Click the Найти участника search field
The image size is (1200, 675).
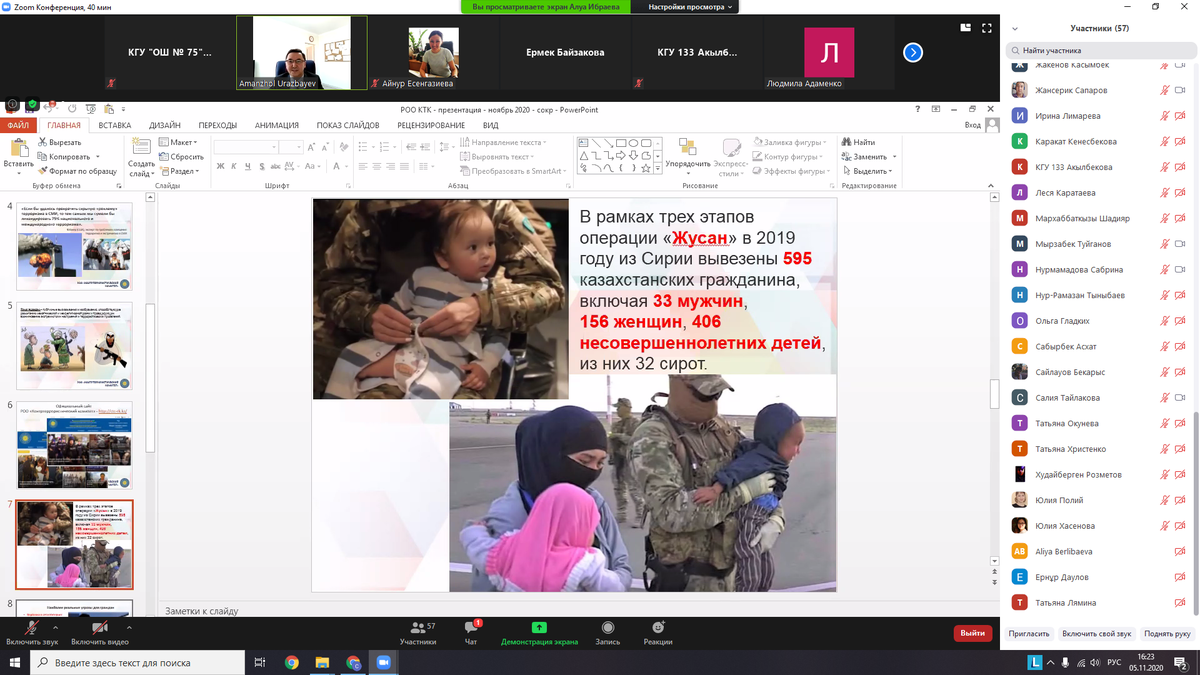tap(1100, 50)
